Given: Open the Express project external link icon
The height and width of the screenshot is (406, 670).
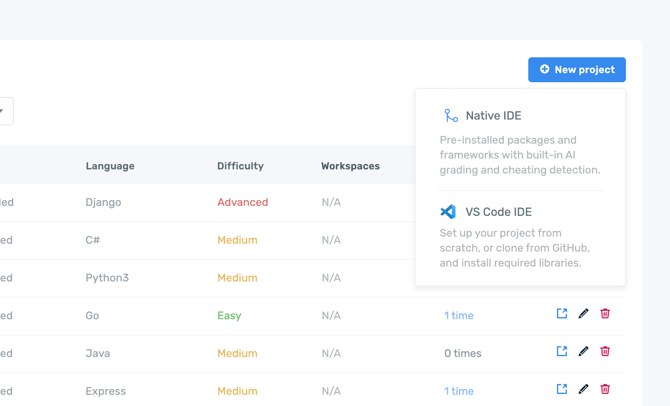Looking at the screenshot, I should click(x=562, y=389).
